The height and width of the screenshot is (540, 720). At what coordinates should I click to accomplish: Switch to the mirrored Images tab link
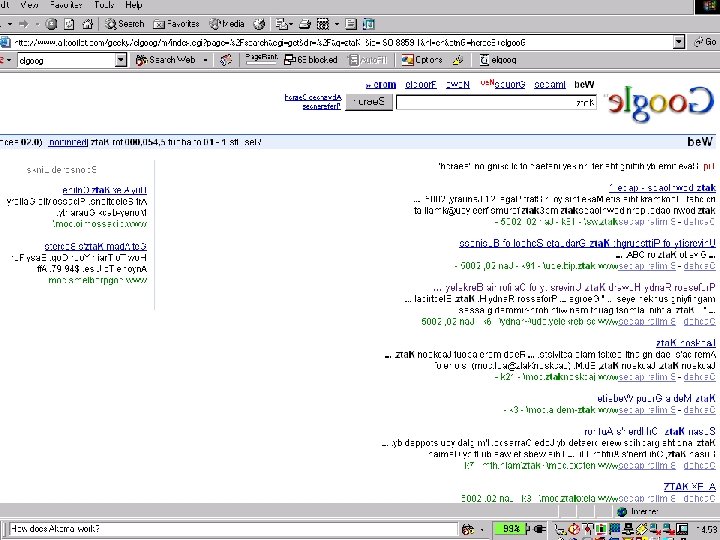550,84
